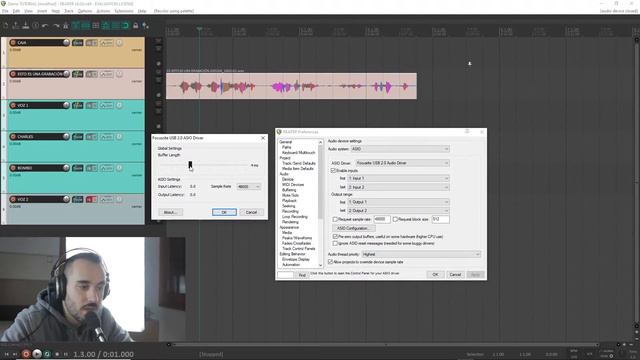Open the ASIO Driver dropdown
The width and height of the screenshot is (640, 360).
(402, 163)
